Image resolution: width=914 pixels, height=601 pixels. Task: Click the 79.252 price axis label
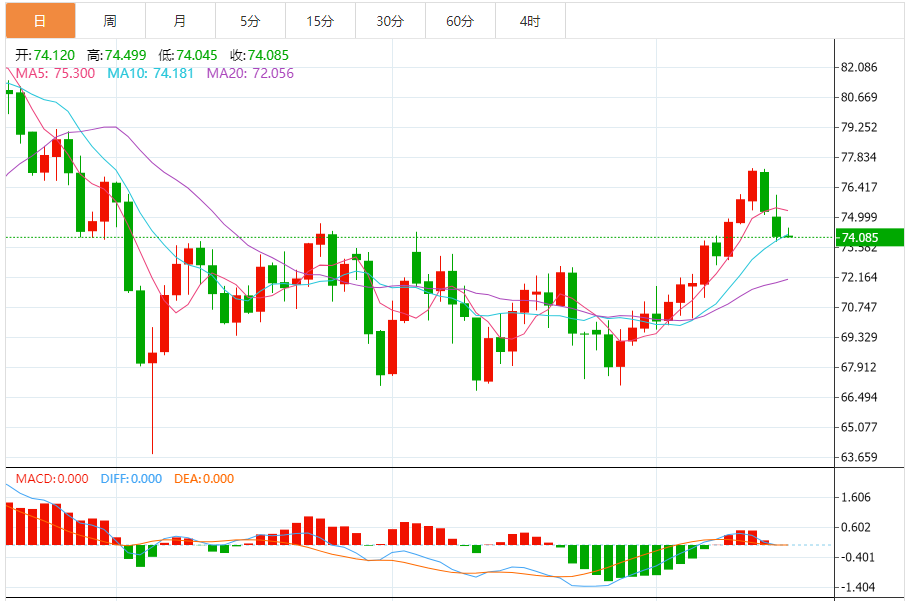click(859, 127)
